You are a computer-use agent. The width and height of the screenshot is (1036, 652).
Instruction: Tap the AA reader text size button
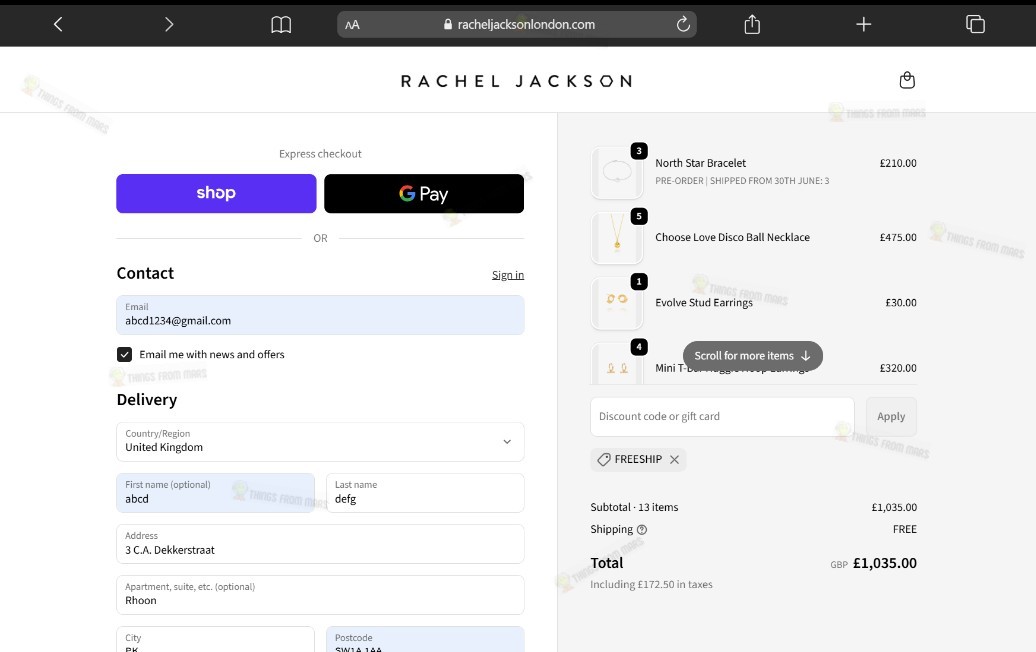(352, 24)
